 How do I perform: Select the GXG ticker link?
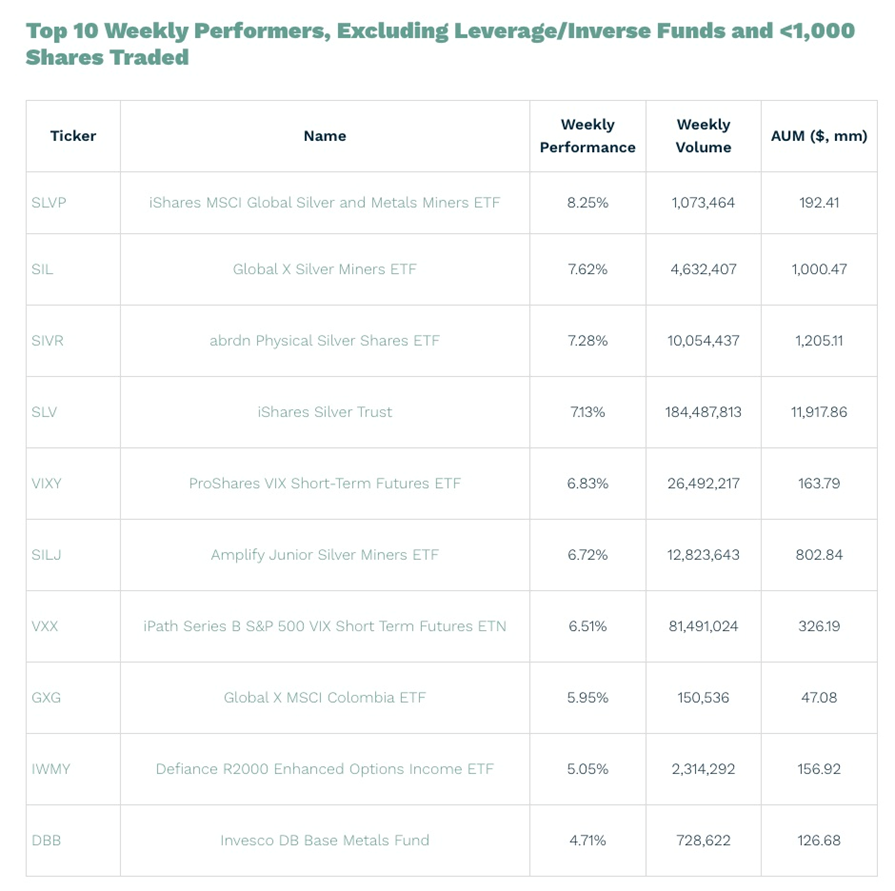click(x=46, y=697)
